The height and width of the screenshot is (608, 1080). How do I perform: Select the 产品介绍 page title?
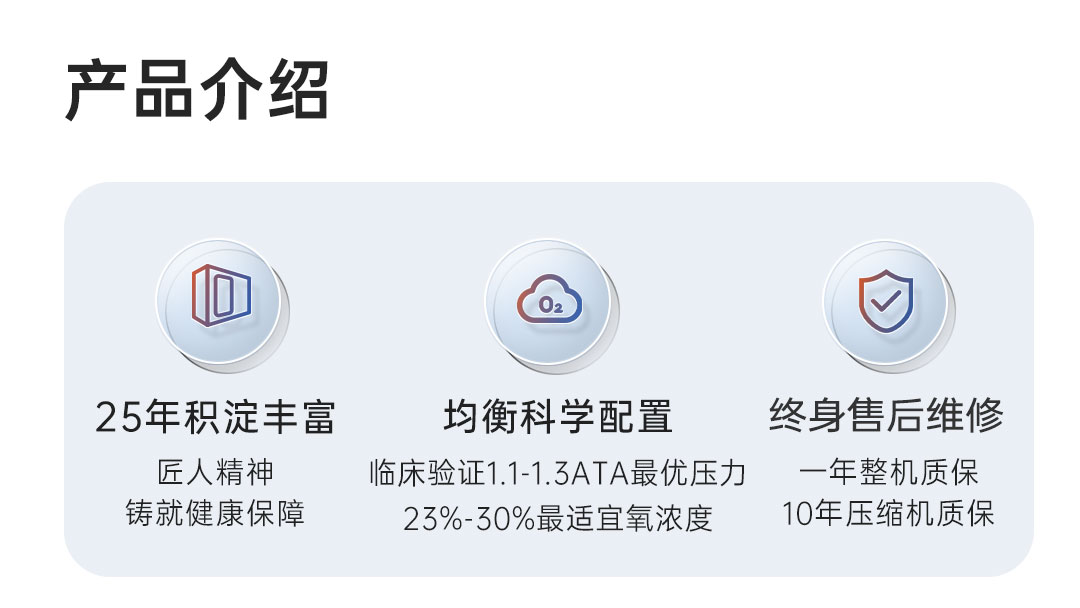pos(197,92)
